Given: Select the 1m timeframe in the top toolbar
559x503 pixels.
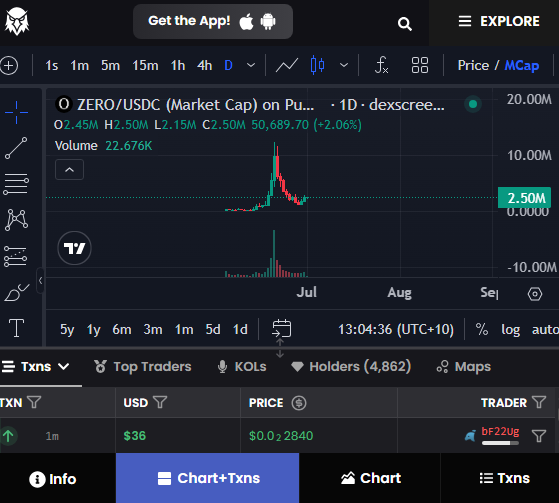Looking at the screenshot, I should [79, 66].
